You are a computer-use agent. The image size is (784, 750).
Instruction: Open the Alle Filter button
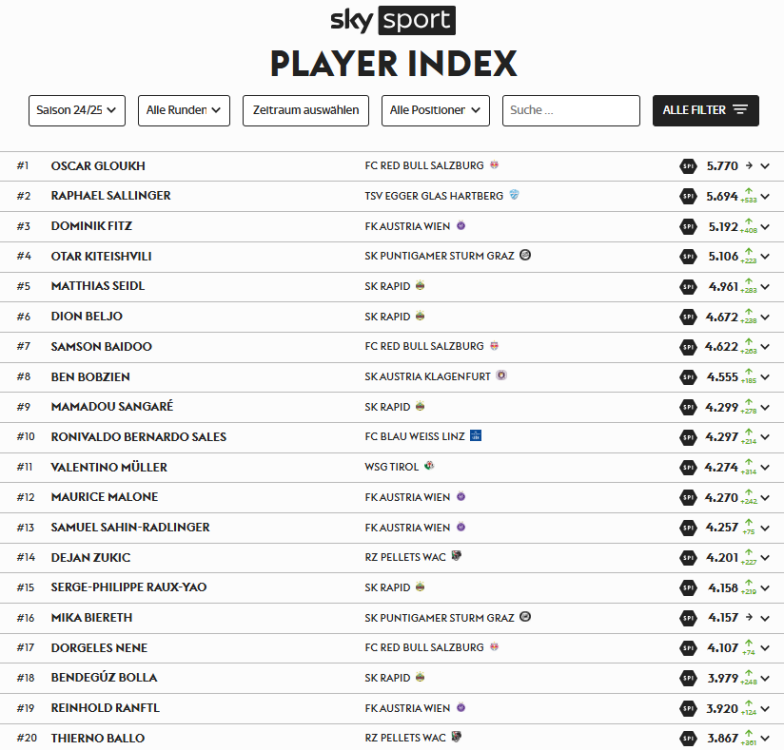[x=705, y=110]
